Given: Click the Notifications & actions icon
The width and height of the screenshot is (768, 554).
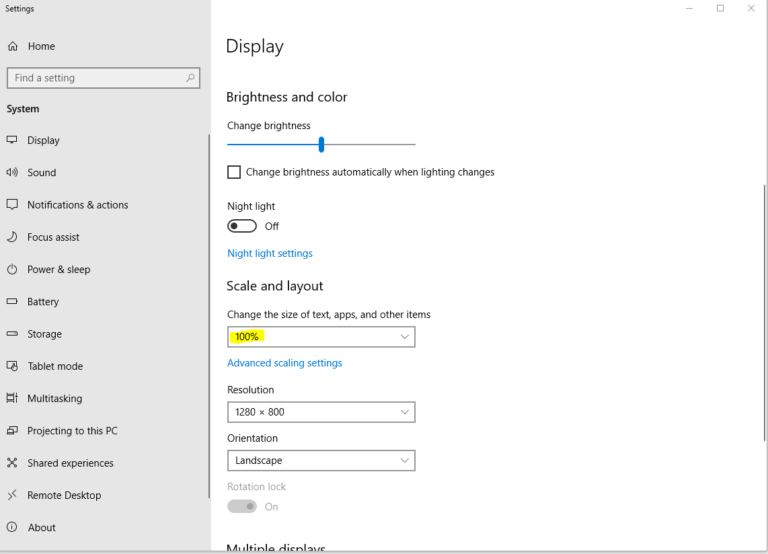Looking at the screenshot, I should 12,205.
